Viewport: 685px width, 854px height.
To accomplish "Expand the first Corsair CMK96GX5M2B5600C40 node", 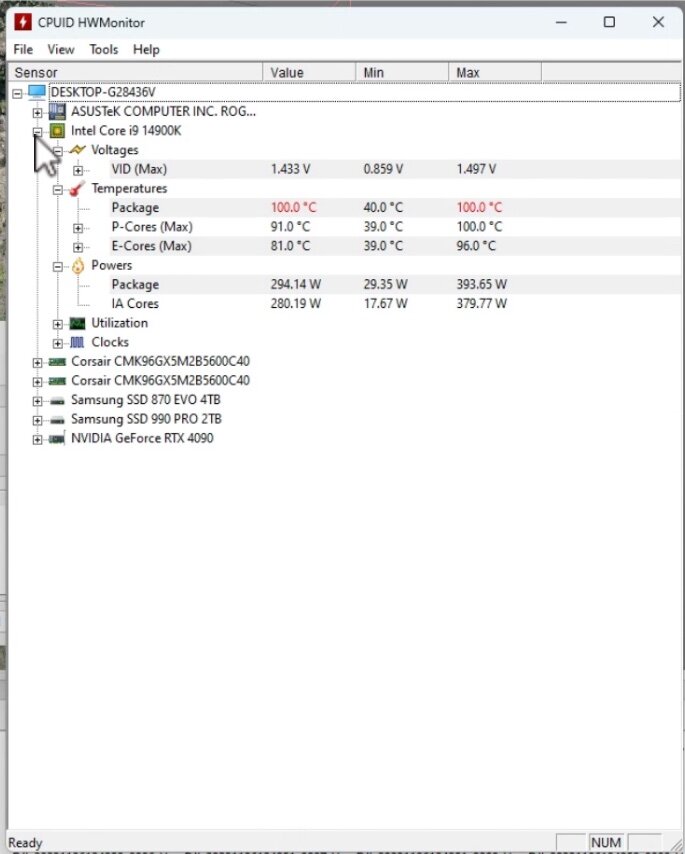I will click(37, 363).
